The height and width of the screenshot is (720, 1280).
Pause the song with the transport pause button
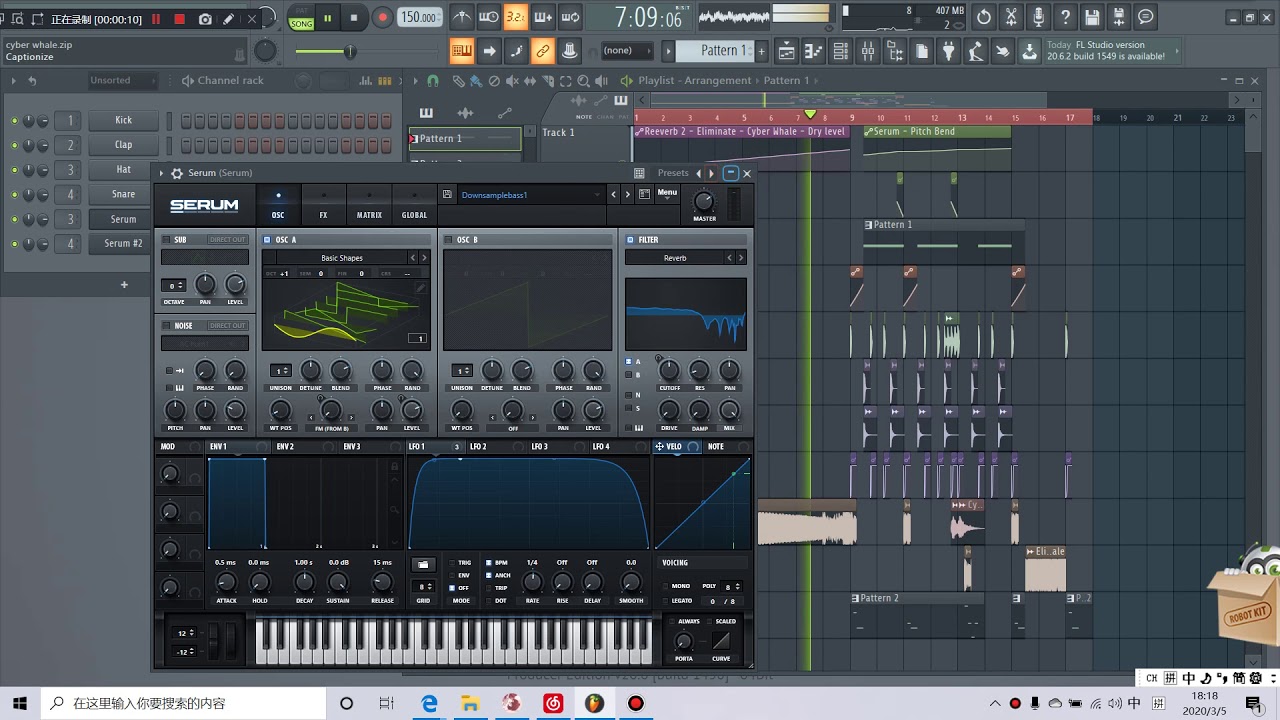coord(327,18)
